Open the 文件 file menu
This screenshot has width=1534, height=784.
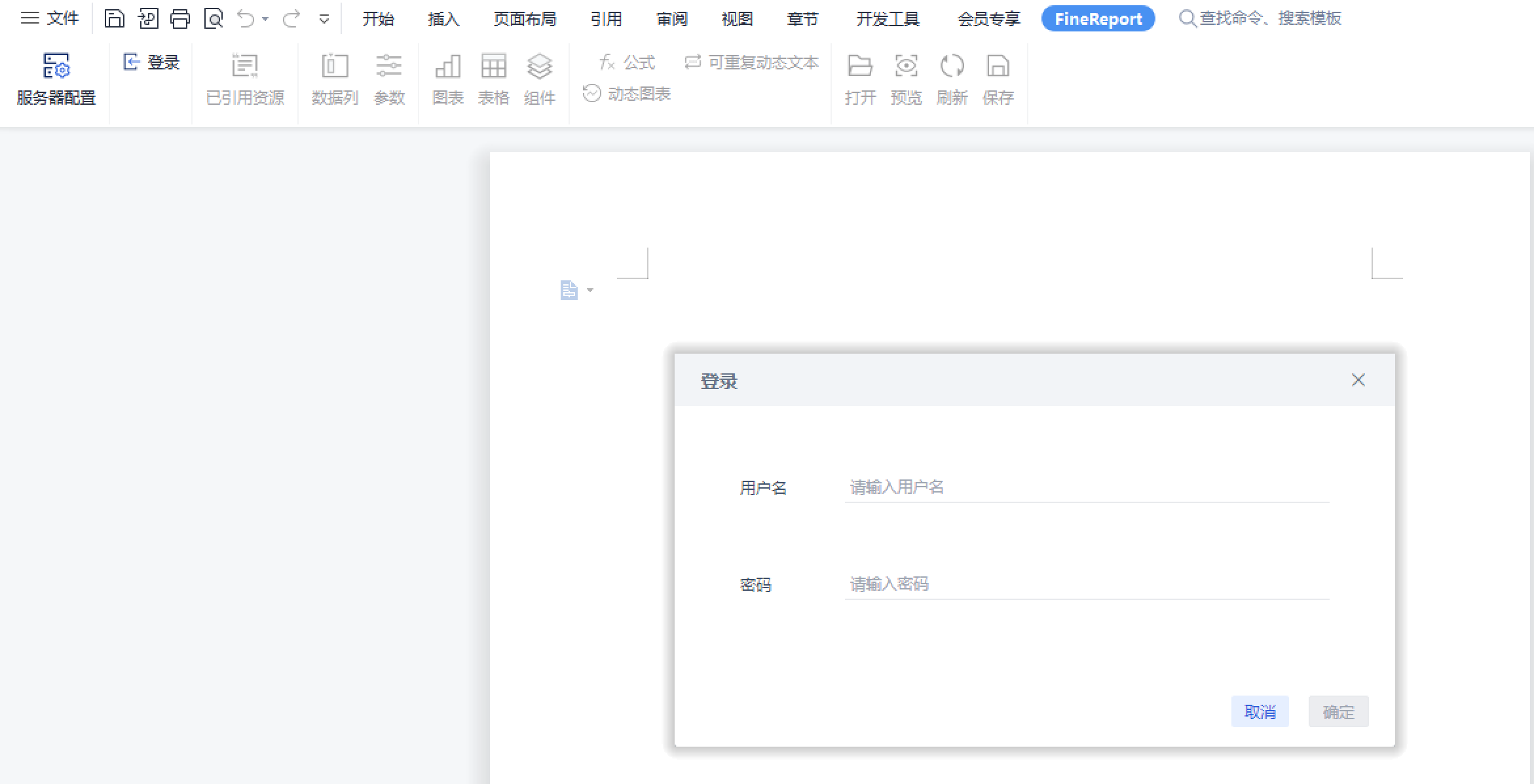click(x=50, y=18)
